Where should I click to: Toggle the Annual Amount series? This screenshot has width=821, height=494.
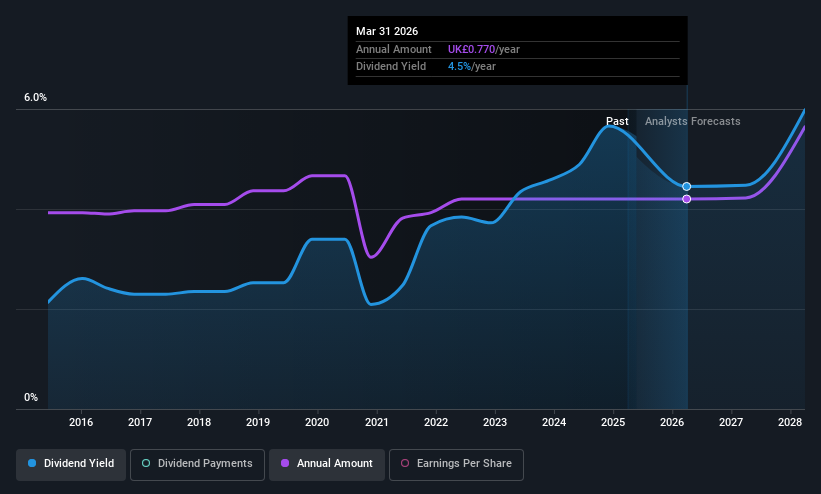327,464
